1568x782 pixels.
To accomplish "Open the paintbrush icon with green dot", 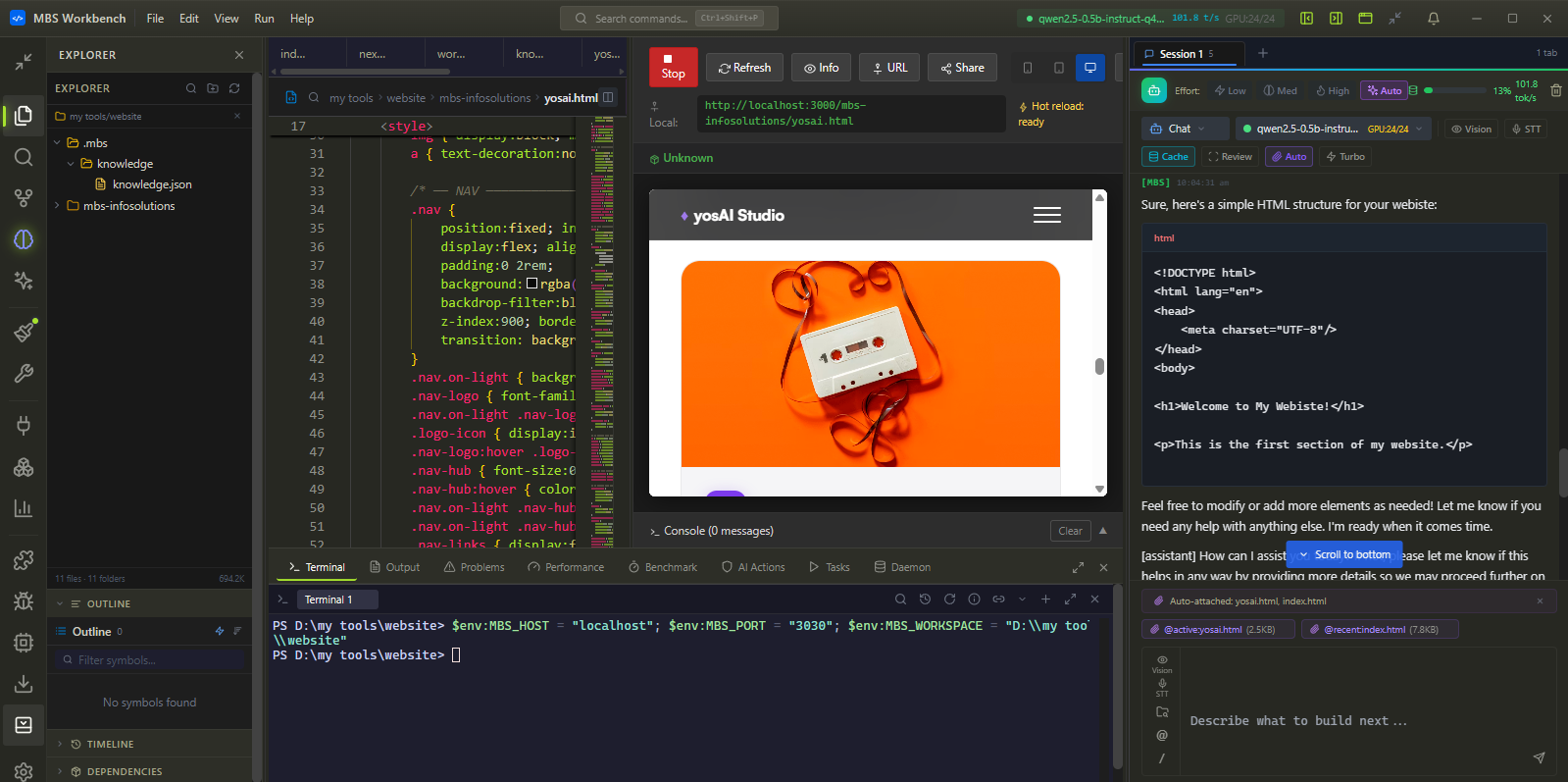I will click(24, 332).
